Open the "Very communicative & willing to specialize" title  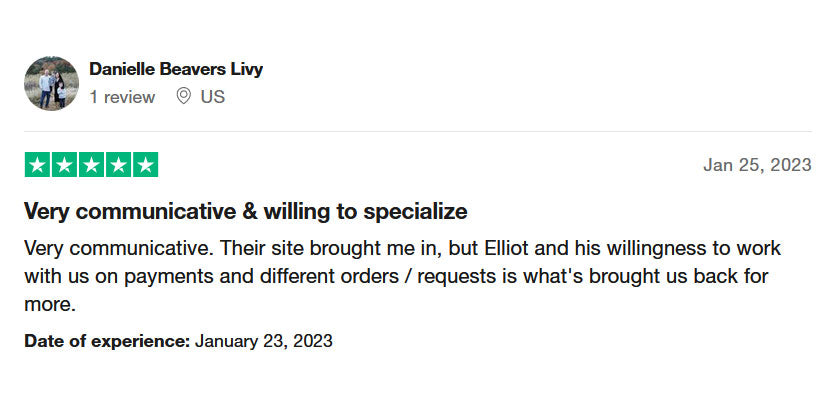click(246, 212)
